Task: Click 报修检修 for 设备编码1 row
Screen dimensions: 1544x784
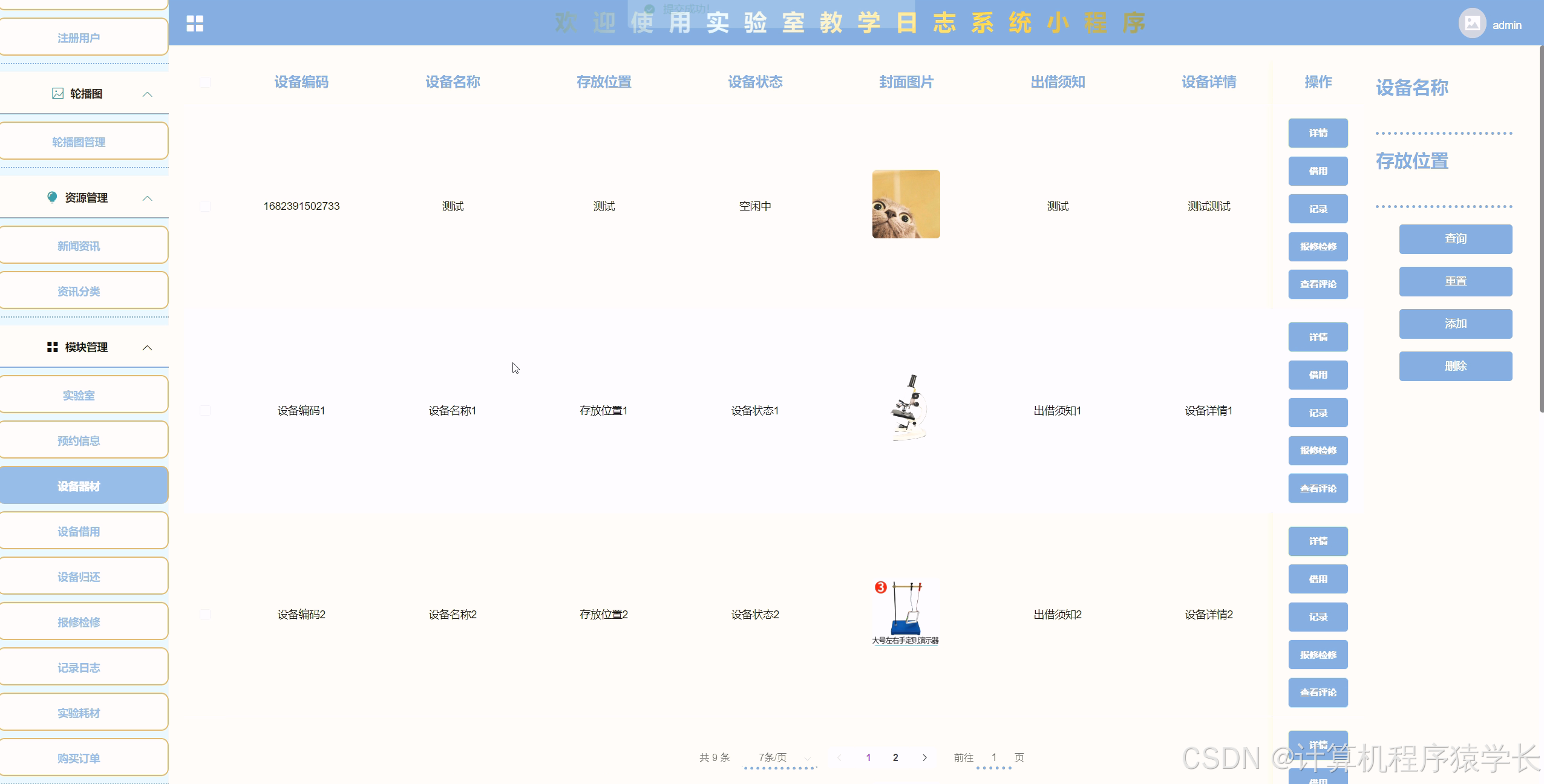Action: (x=1318, y=451)
